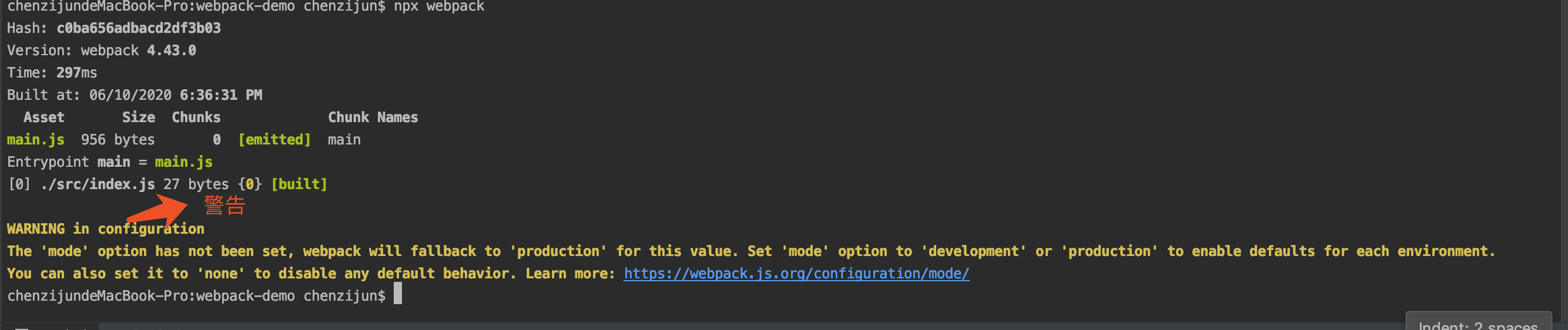
Task: Click the webpack 4.43.0 version text
Action: coord(138,50)
